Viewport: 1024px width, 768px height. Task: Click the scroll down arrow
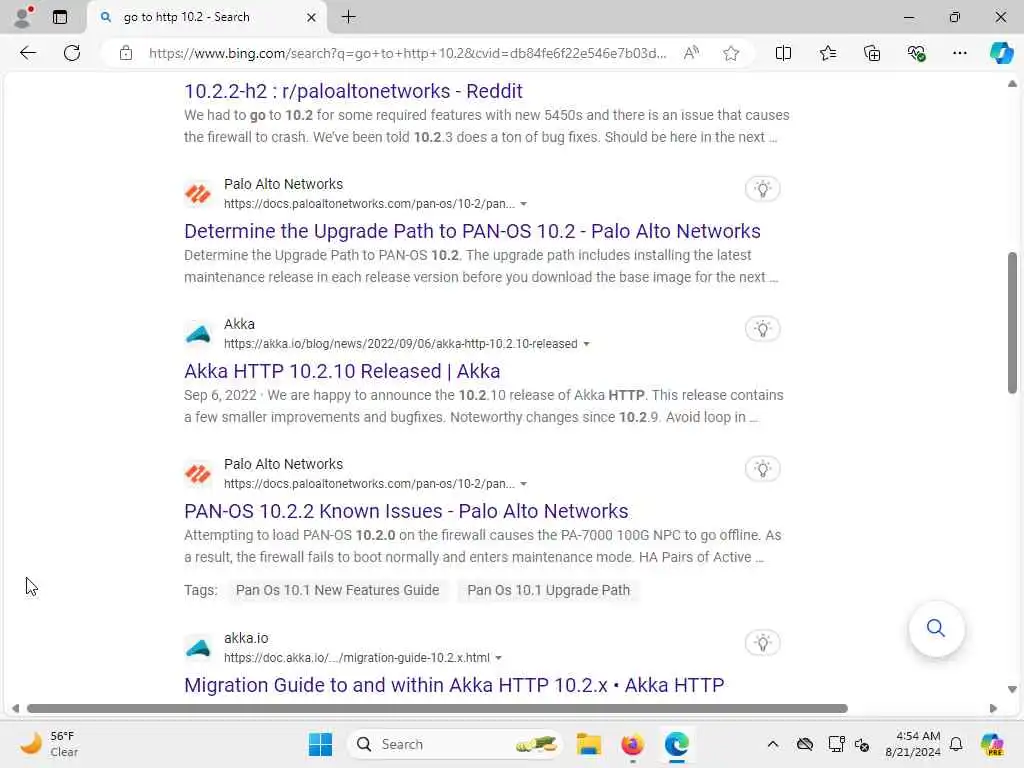coord(1012,690)
